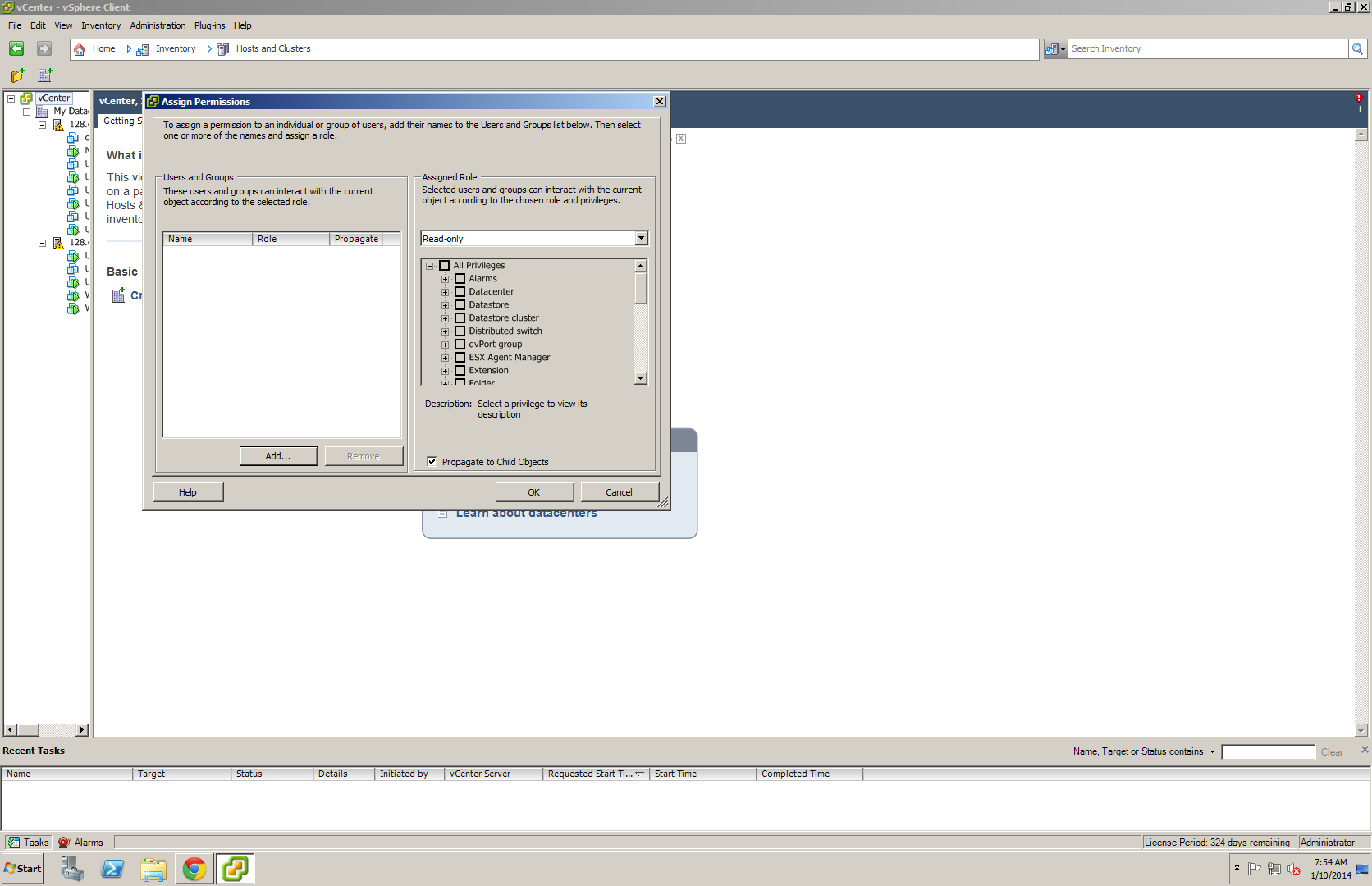Image resolution: width=1372 pixels, height=886 pixels.
Task: Uncheck Propagate to Child Objects
Action: point(432,462)
